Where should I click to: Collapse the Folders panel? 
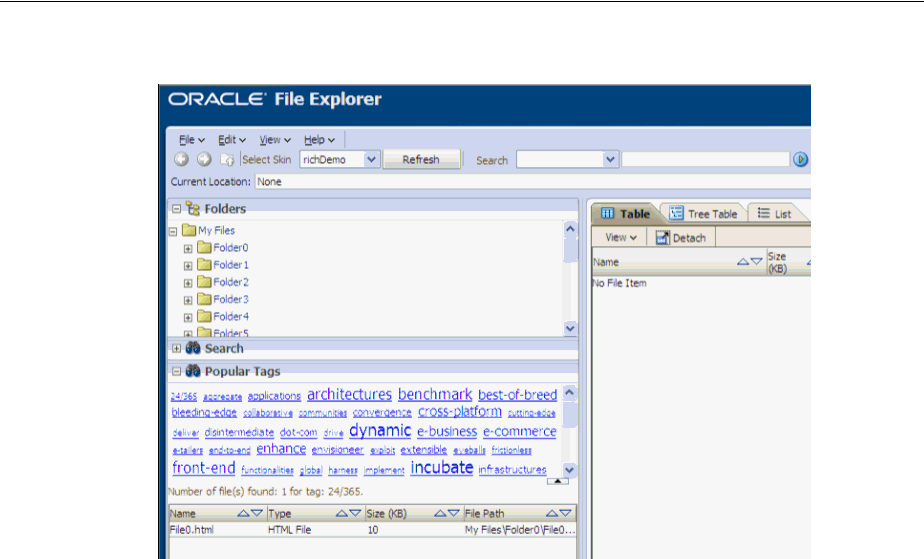pos(176,209)
